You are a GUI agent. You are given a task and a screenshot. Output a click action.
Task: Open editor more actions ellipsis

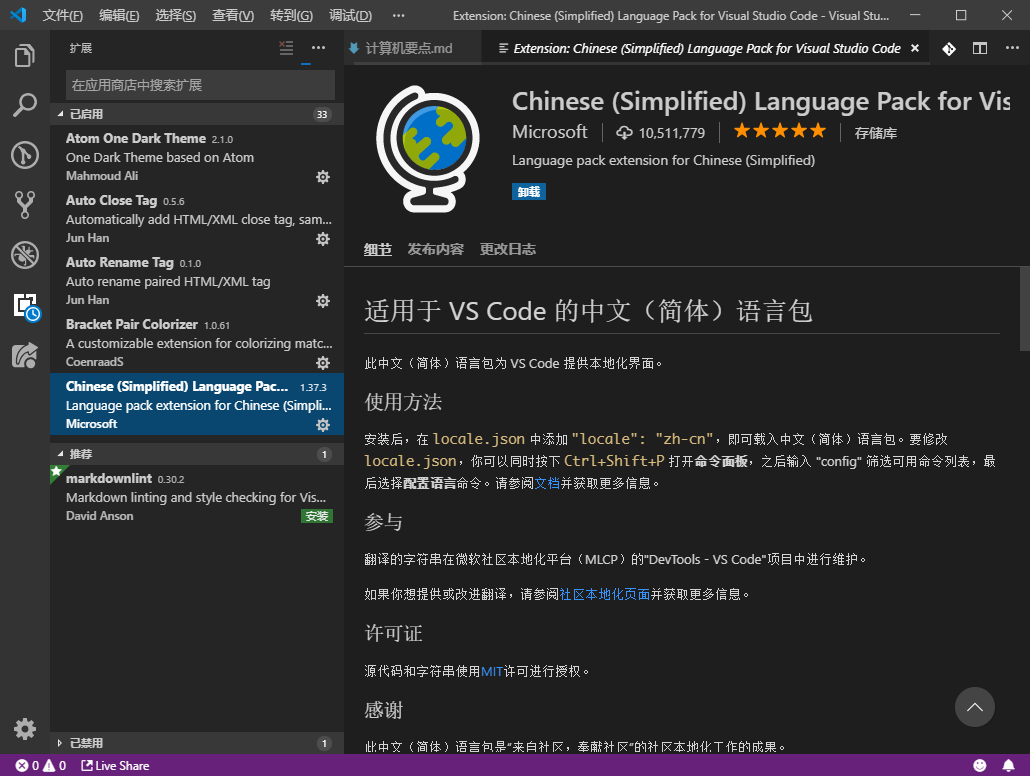(x=1012, y=48)
